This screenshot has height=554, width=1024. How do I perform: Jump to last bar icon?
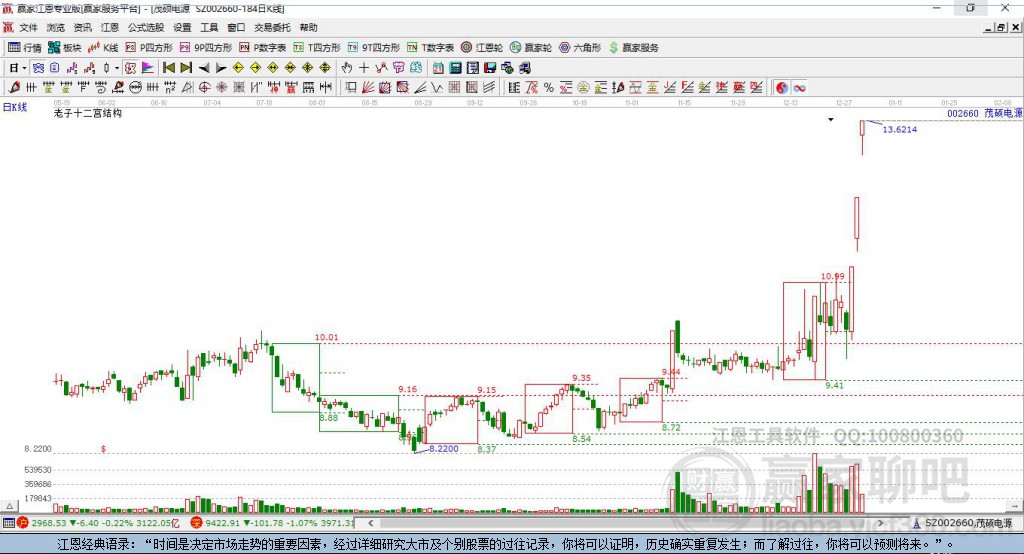tap(186, 68)
